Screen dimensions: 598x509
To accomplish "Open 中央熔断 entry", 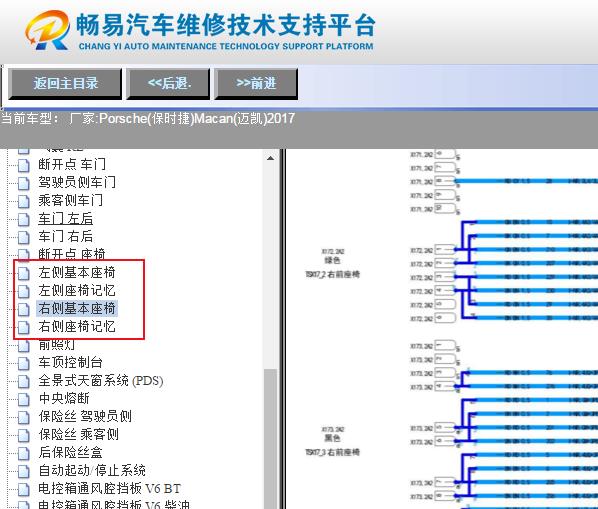I will [64, 398].
